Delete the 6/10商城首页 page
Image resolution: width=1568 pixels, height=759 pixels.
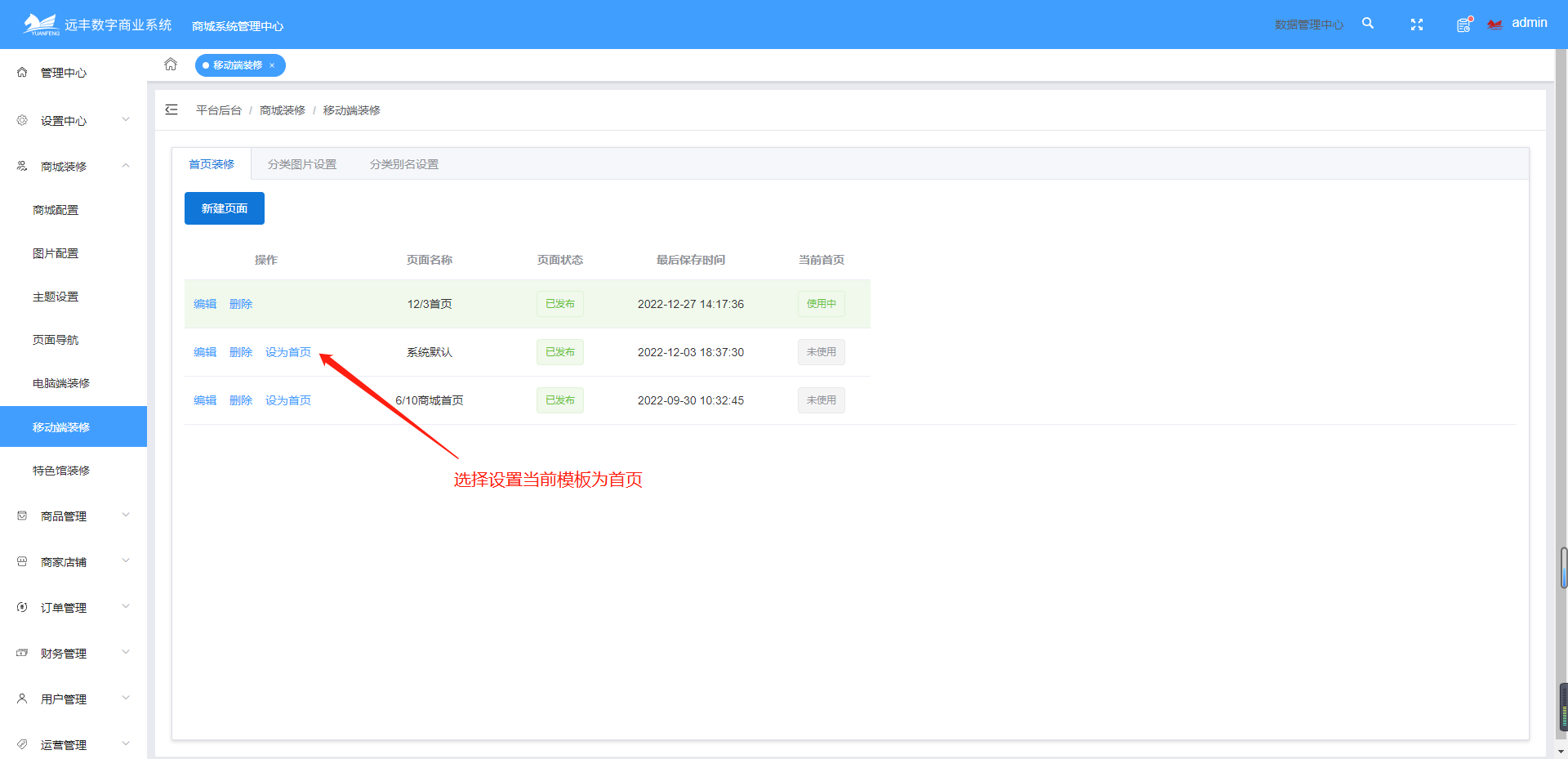pyautogui.click(x=241, y=400)
